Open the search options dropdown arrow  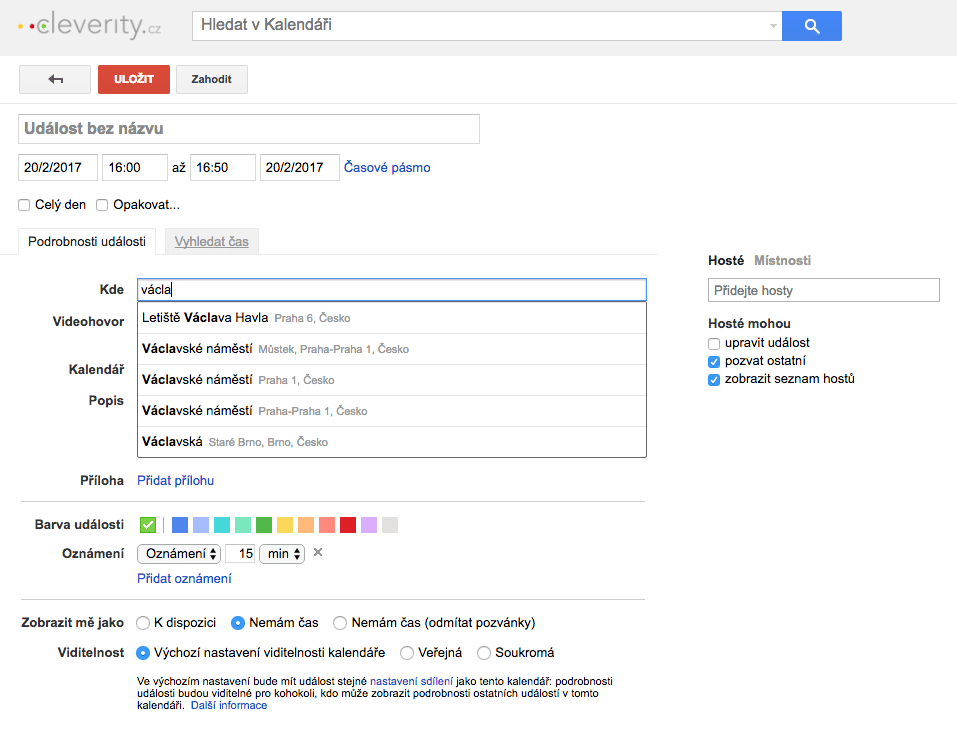(773, 26)
